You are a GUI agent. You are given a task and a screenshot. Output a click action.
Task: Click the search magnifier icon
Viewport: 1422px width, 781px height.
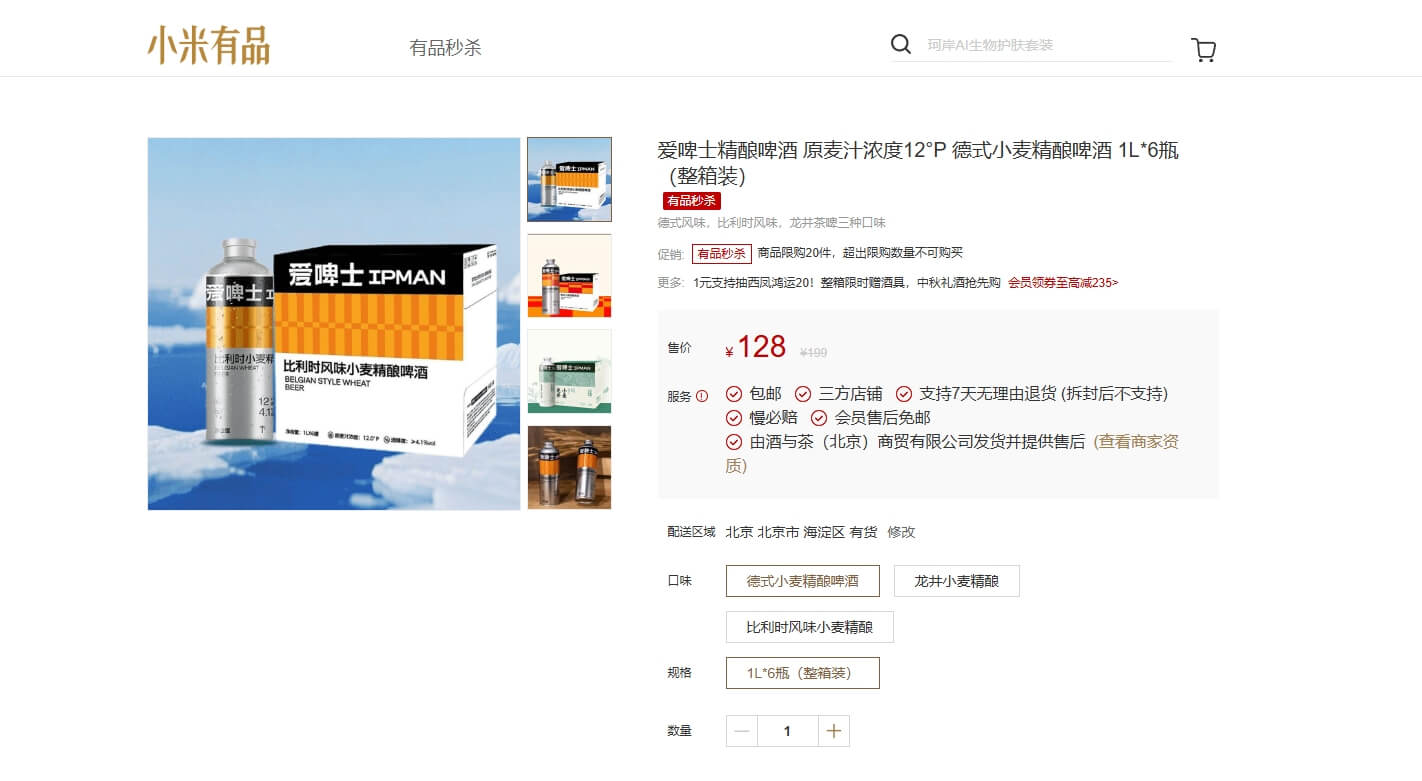[x=899, y=44]
